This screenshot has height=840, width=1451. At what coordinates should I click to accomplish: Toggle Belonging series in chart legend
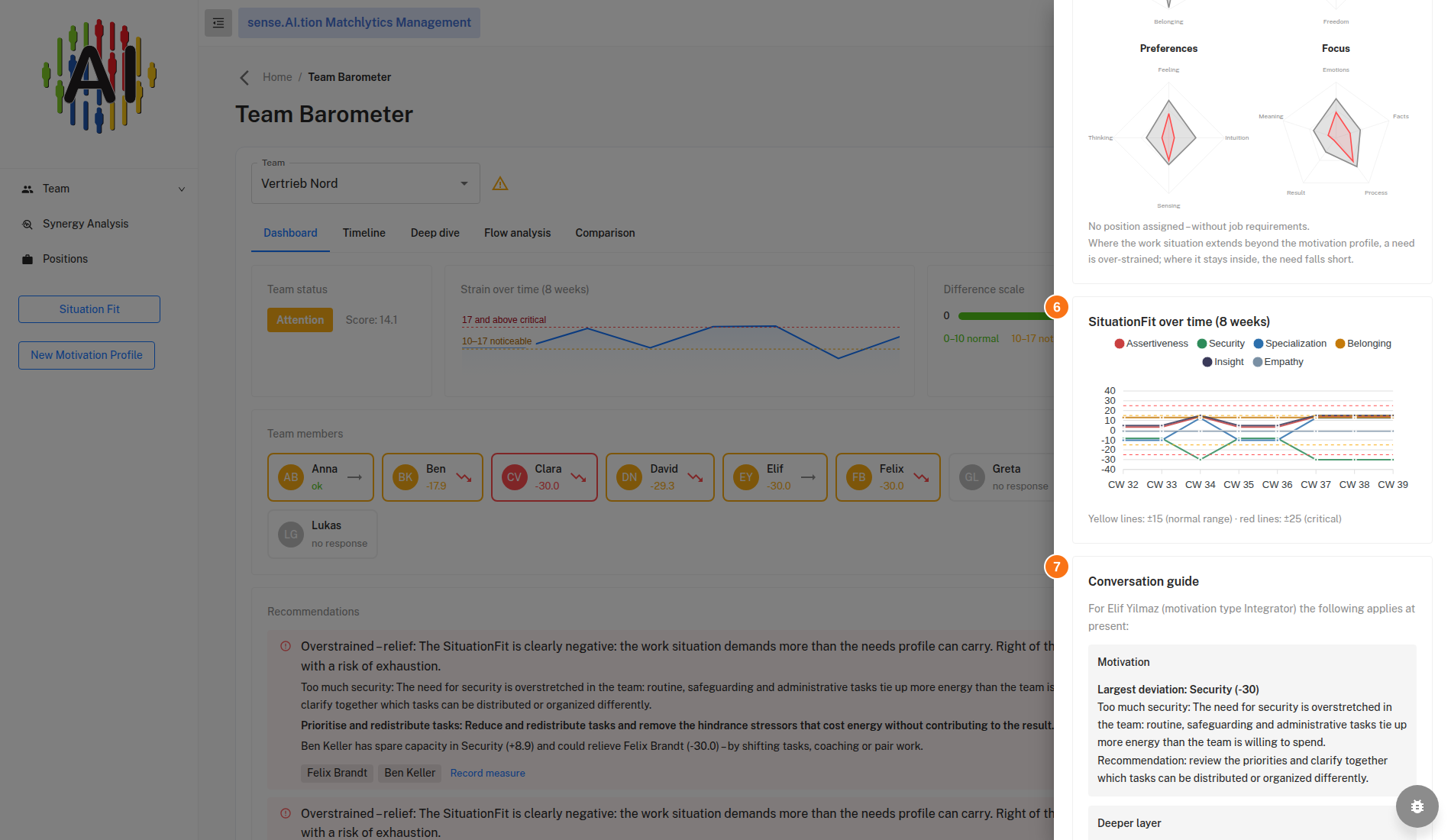point(1363,344)
